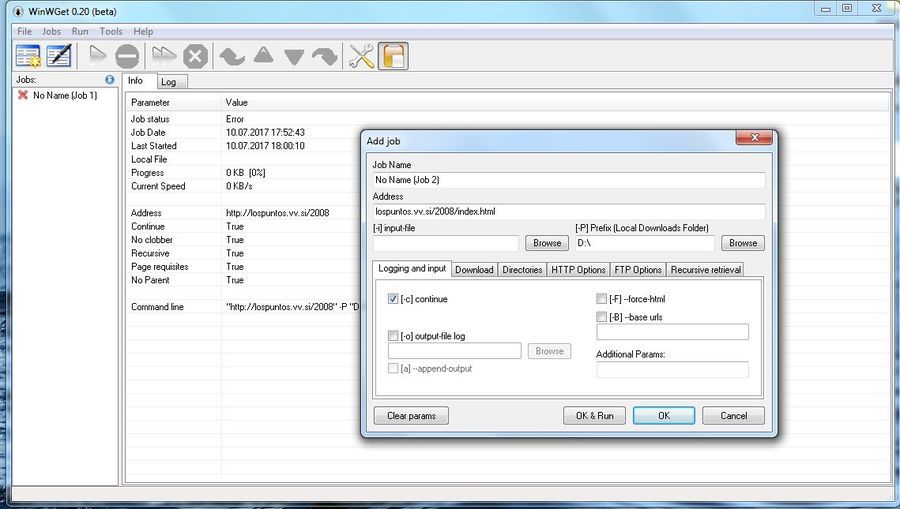Enable the [-o] output-file log checkbox
Viewport: 900px width, 509px height.
(x=393, y=336)
